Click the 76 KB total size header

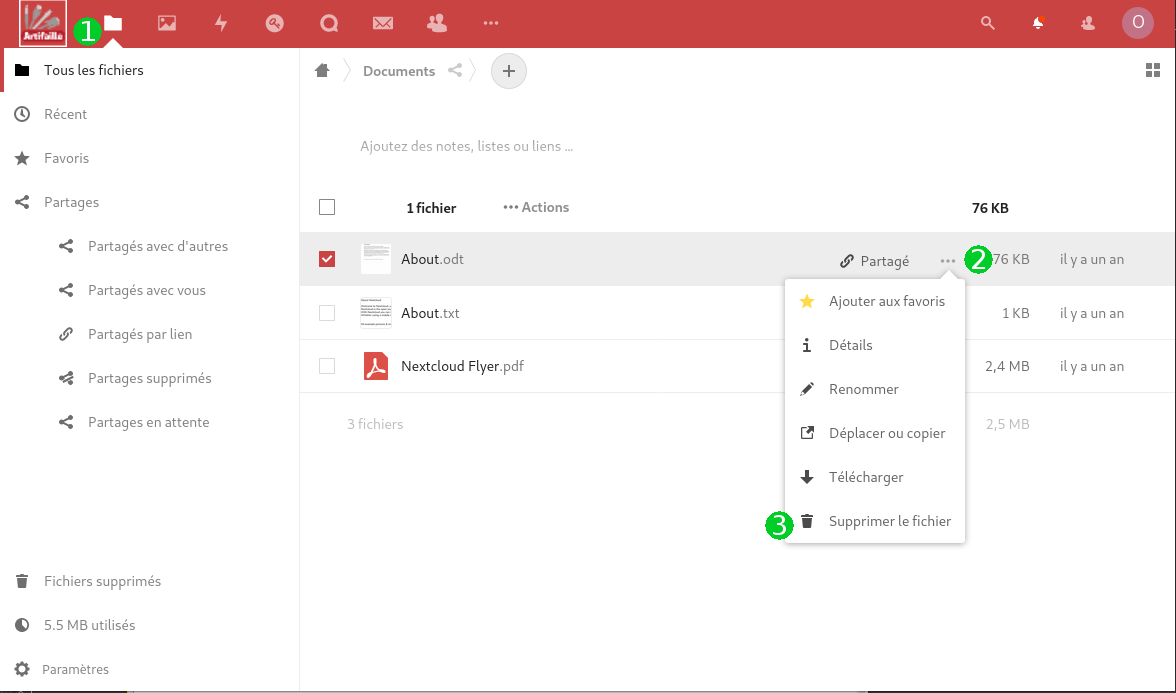990,208
